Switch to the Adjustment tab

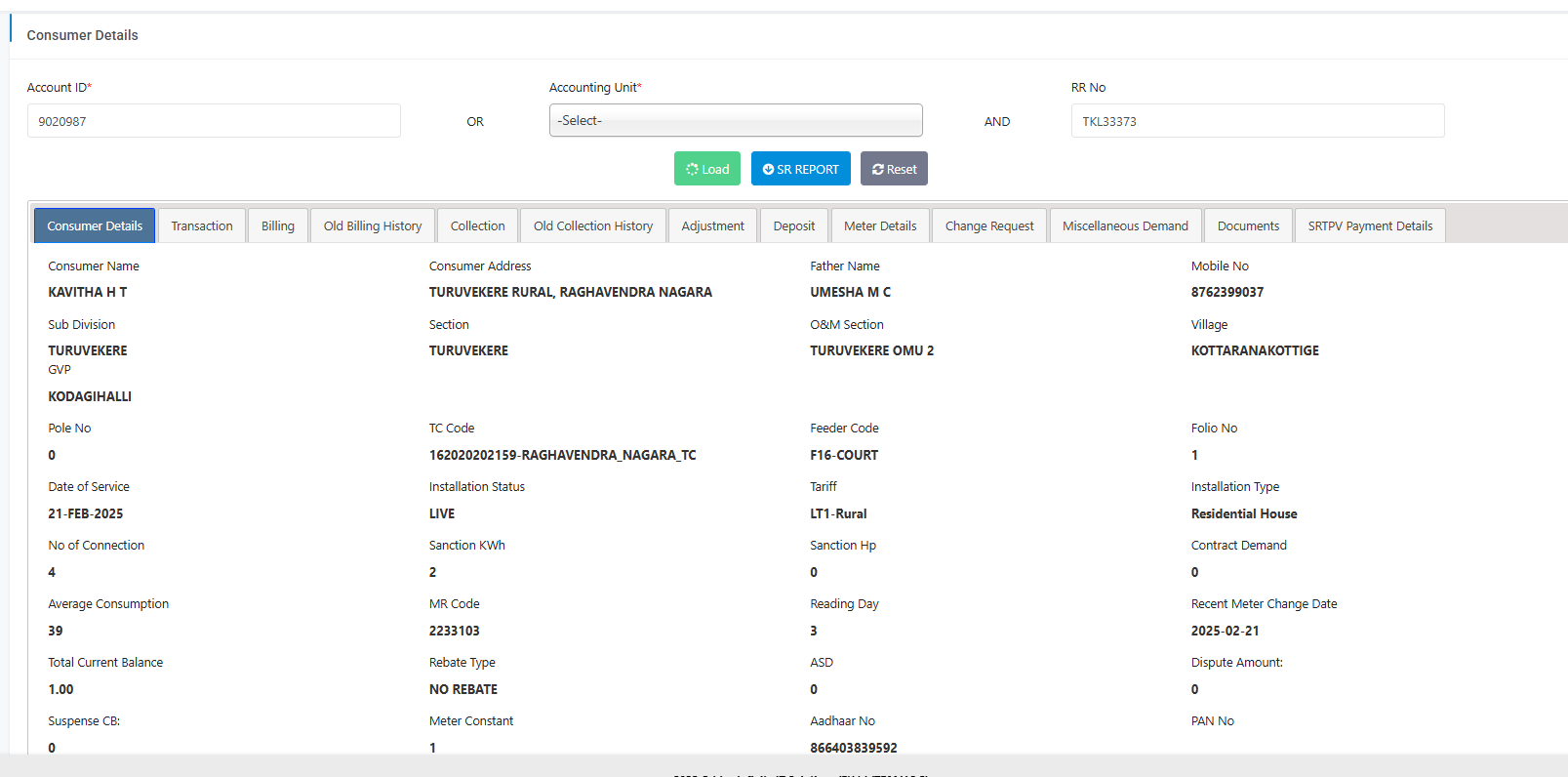pyautogui.click(x=712, y=225)
